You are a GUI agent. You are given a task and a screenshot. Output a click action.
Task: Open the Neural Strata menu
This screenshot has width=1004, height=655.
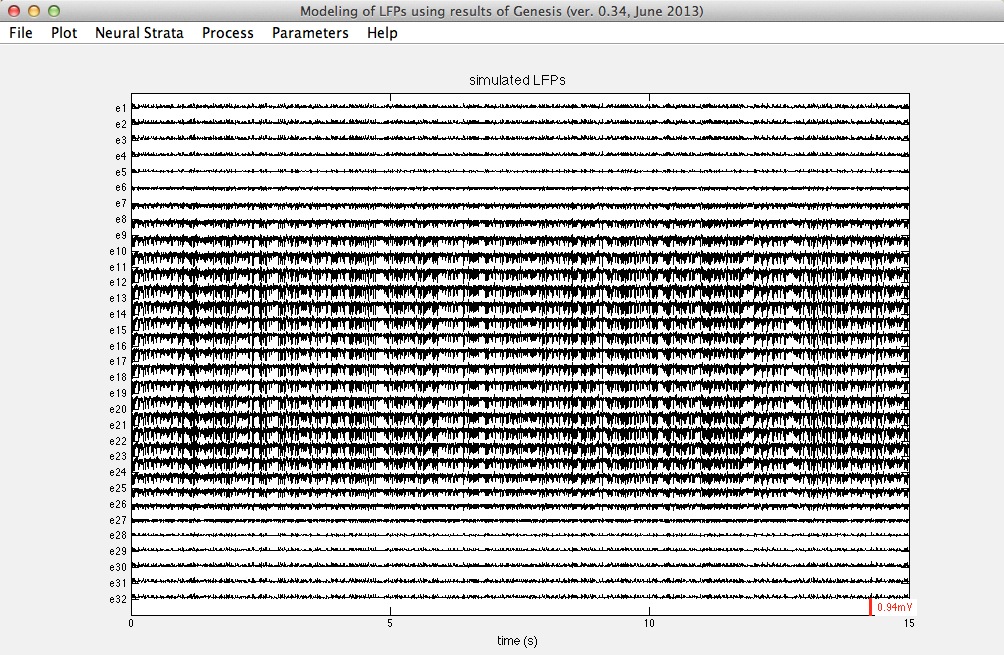[139, 33]
